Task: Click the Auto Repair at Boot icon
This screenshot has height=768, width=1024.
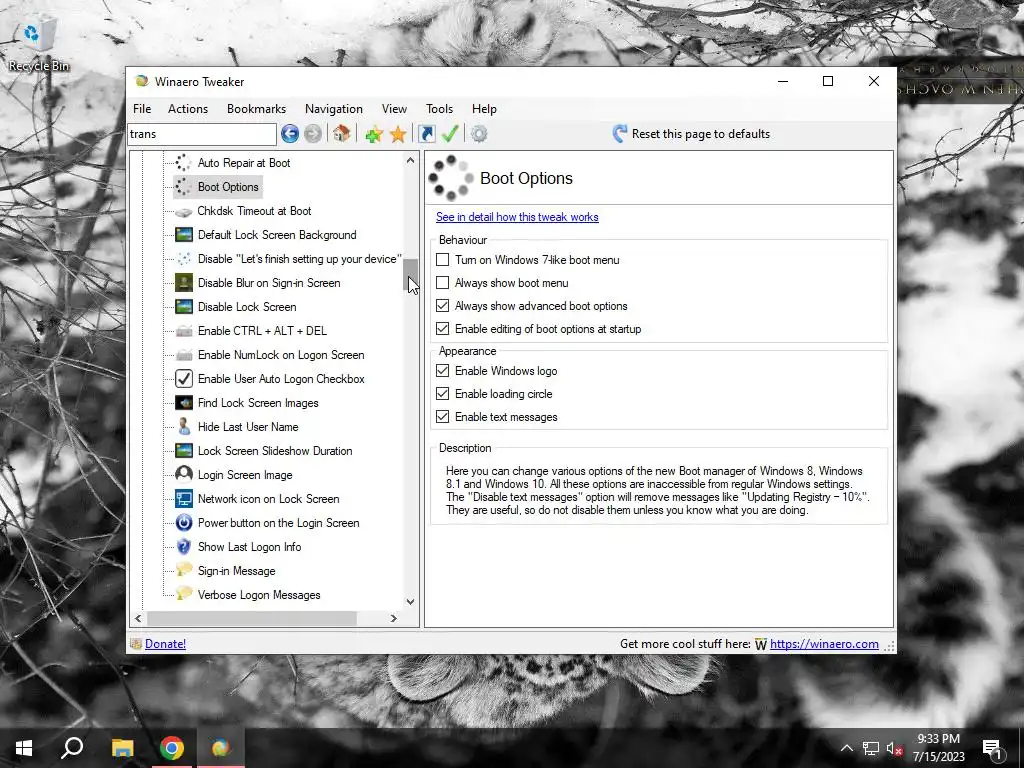Action: coord(184,163)
